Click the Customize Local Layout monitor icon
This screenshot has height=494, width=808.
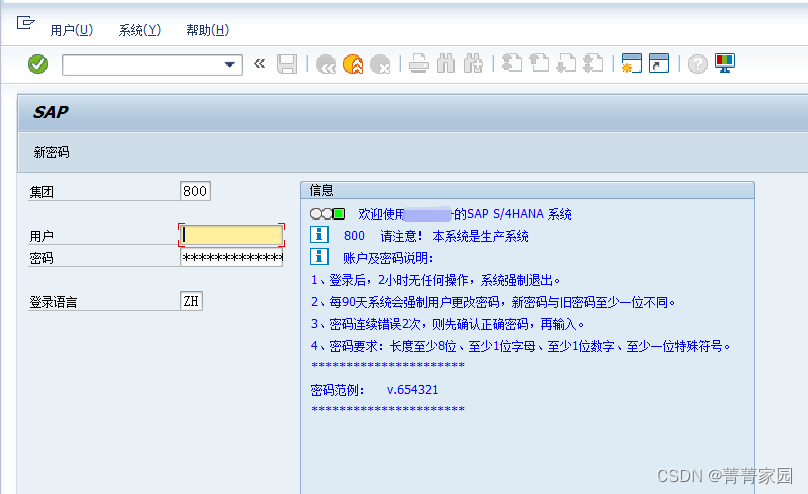tap(725, 63)
